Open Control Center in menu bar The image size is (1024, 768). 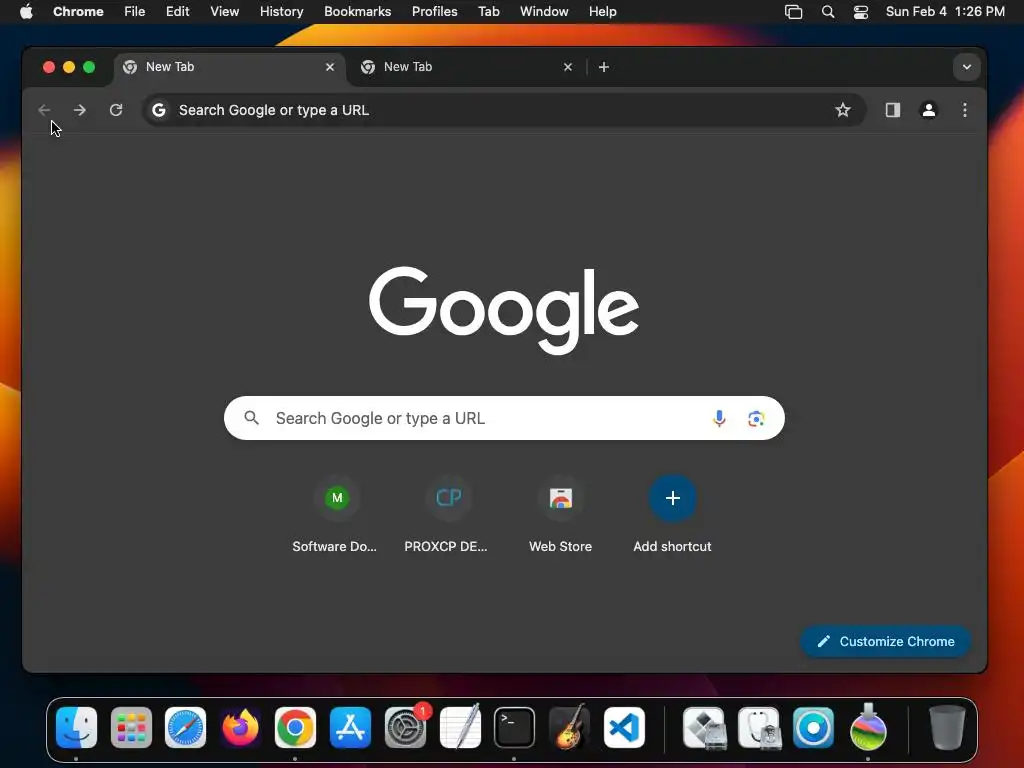coord(861,12)
